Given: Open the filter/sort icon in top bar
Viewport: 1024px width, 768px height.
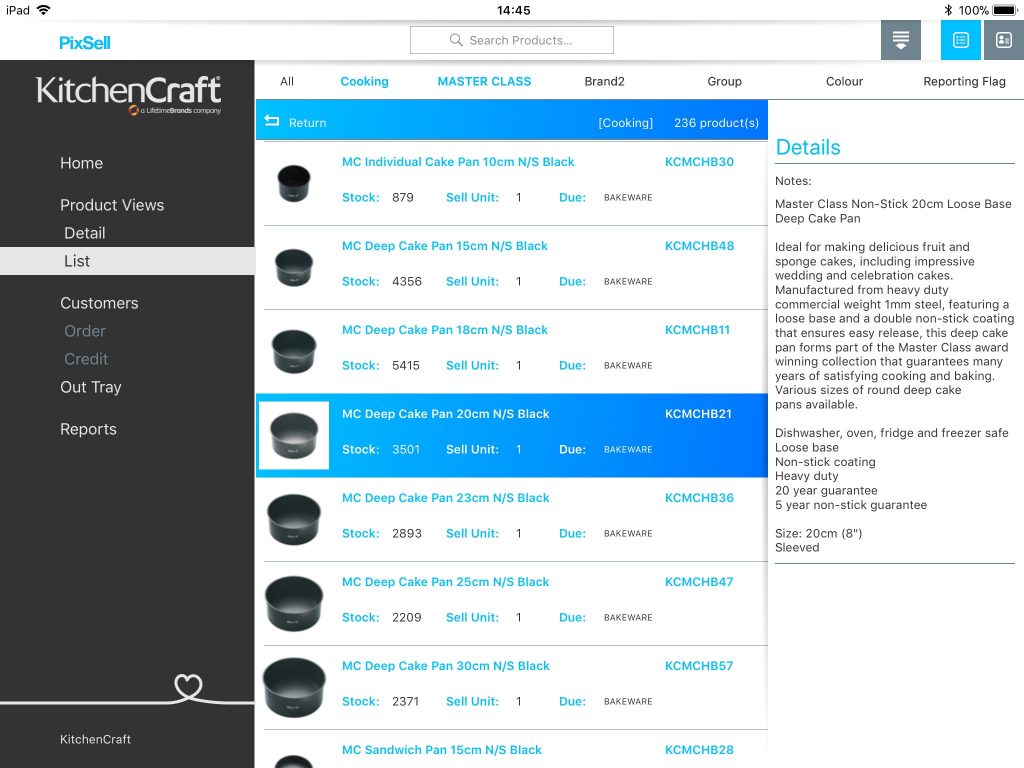Looking at the screenshot, I should point(901,40).
